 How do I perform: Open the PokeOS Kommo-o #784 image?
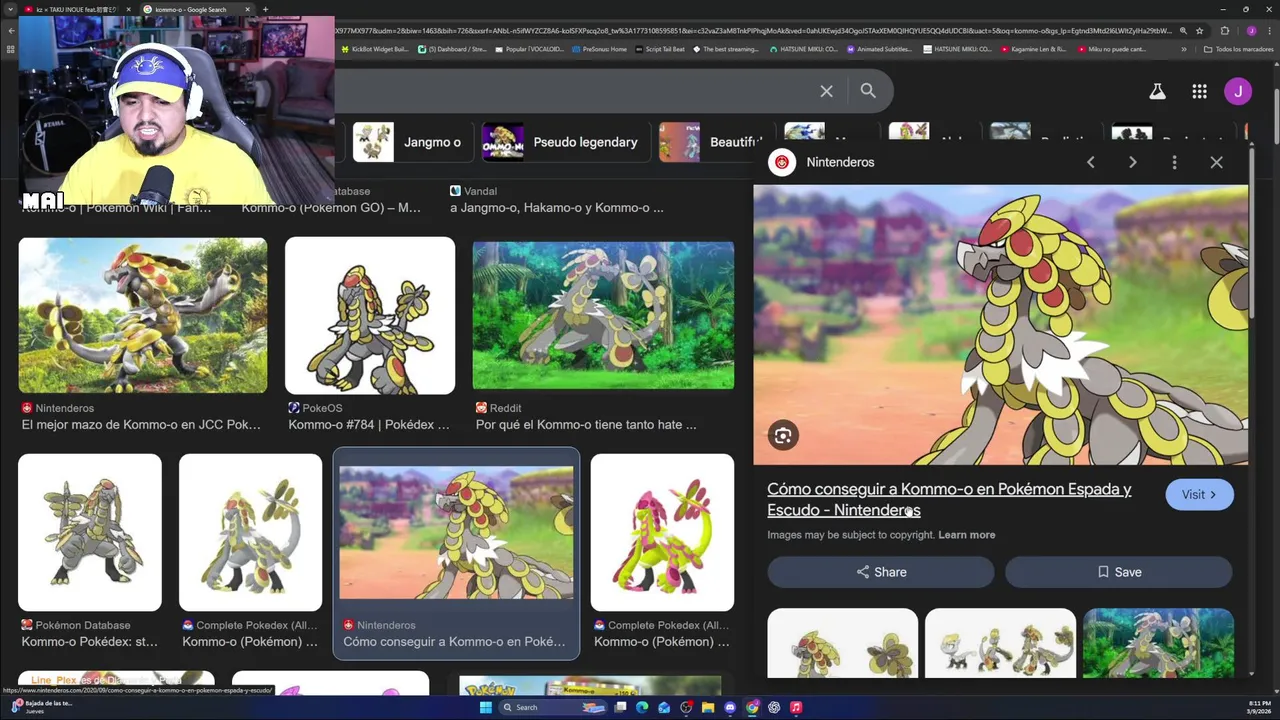tap(370, 315)
